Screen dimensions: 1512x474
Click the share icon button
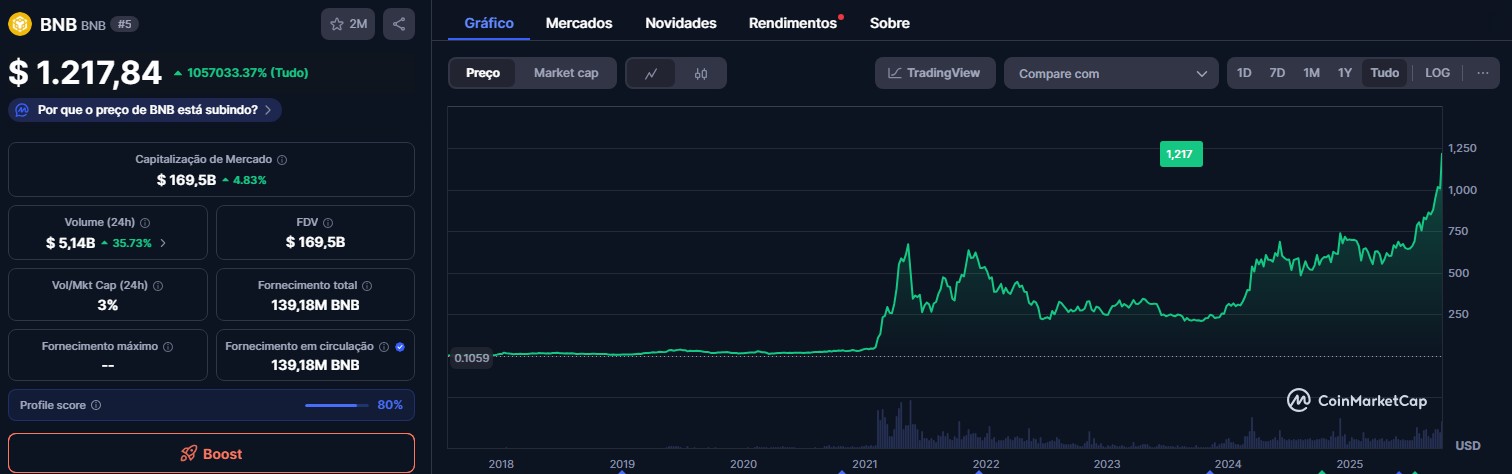[x=399, y=24]
